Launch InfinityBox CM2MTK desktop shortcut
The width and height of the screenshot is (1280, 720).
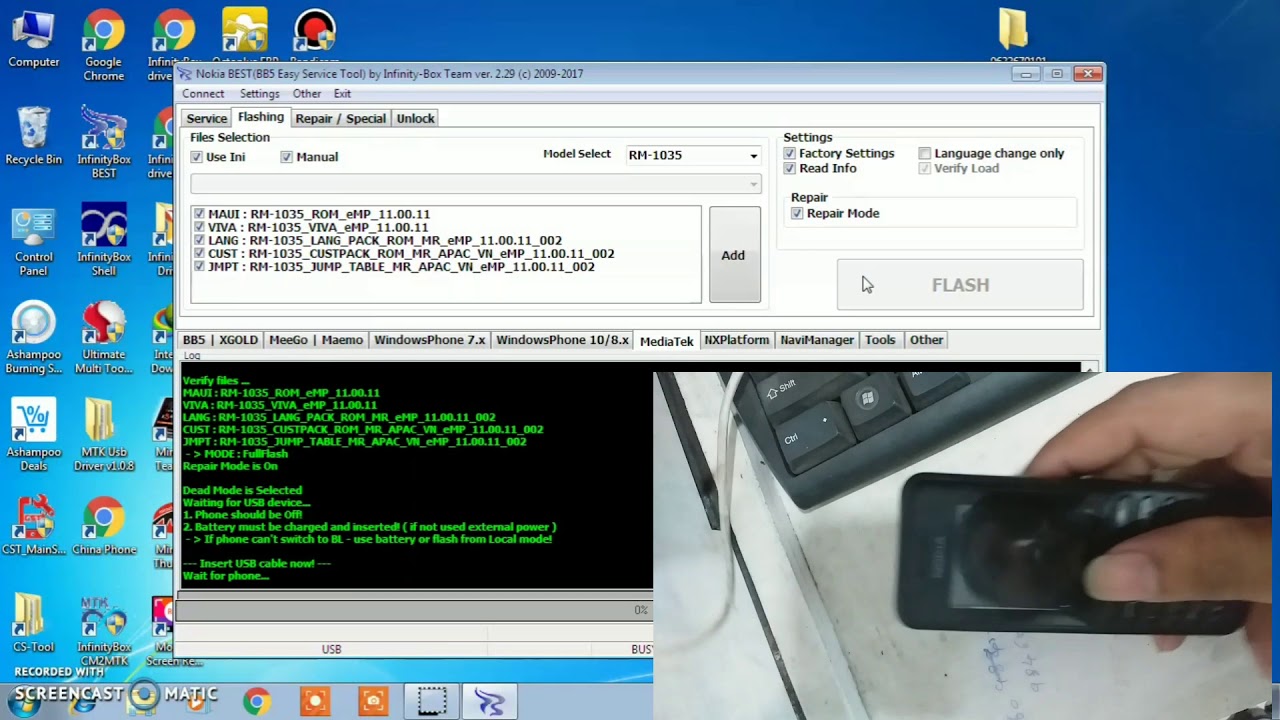pos(104,630)
